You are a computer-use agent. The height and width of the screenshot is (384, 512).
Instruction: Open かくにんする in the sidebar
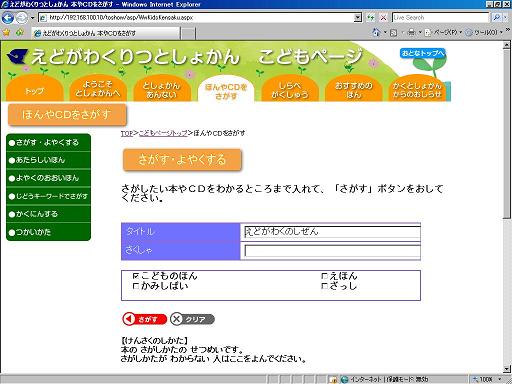pyautogui.click(x=48, y=214)
